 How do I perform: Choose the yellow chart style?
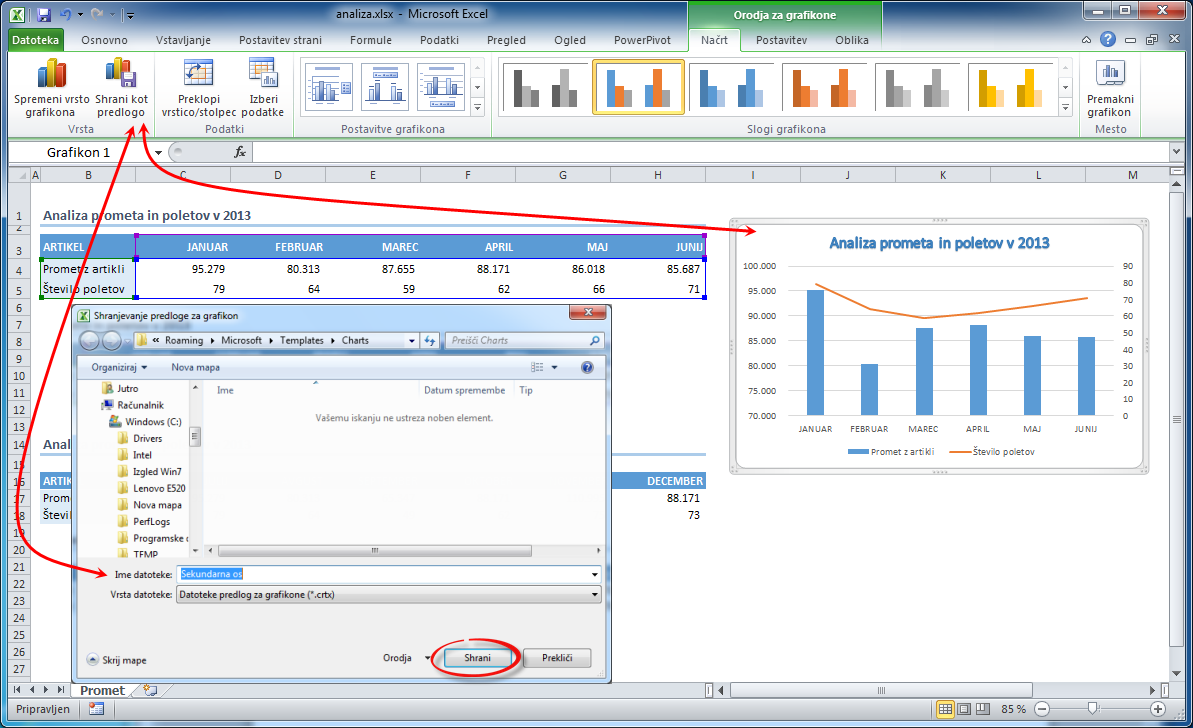(x=1010, y=87)
